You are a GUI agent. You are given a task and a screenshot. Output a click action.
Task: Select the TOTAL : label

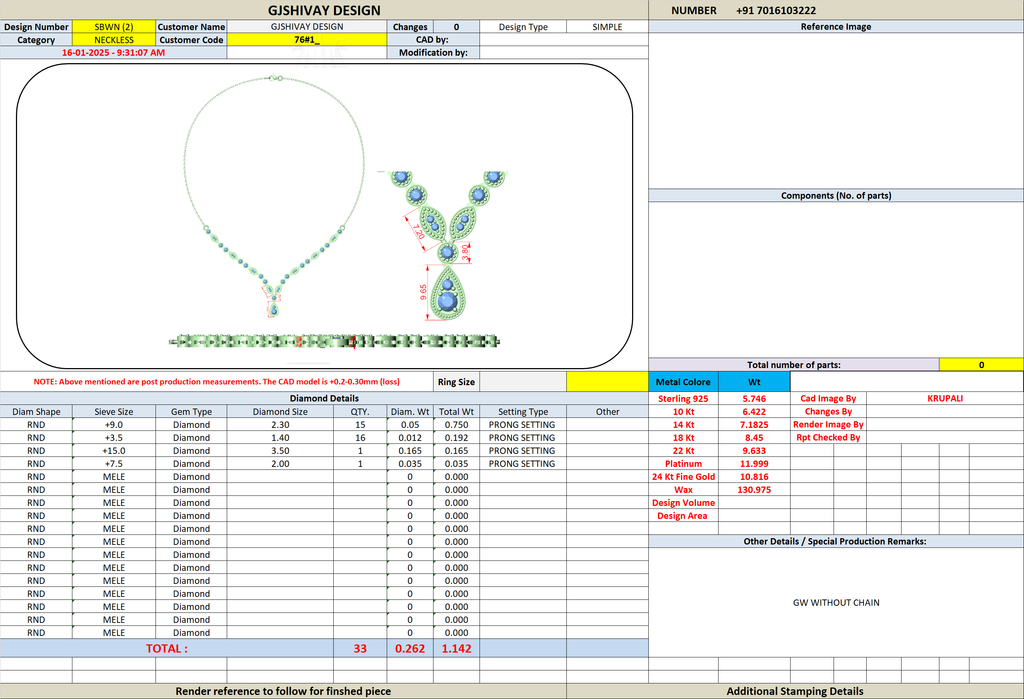coord(167,649)
